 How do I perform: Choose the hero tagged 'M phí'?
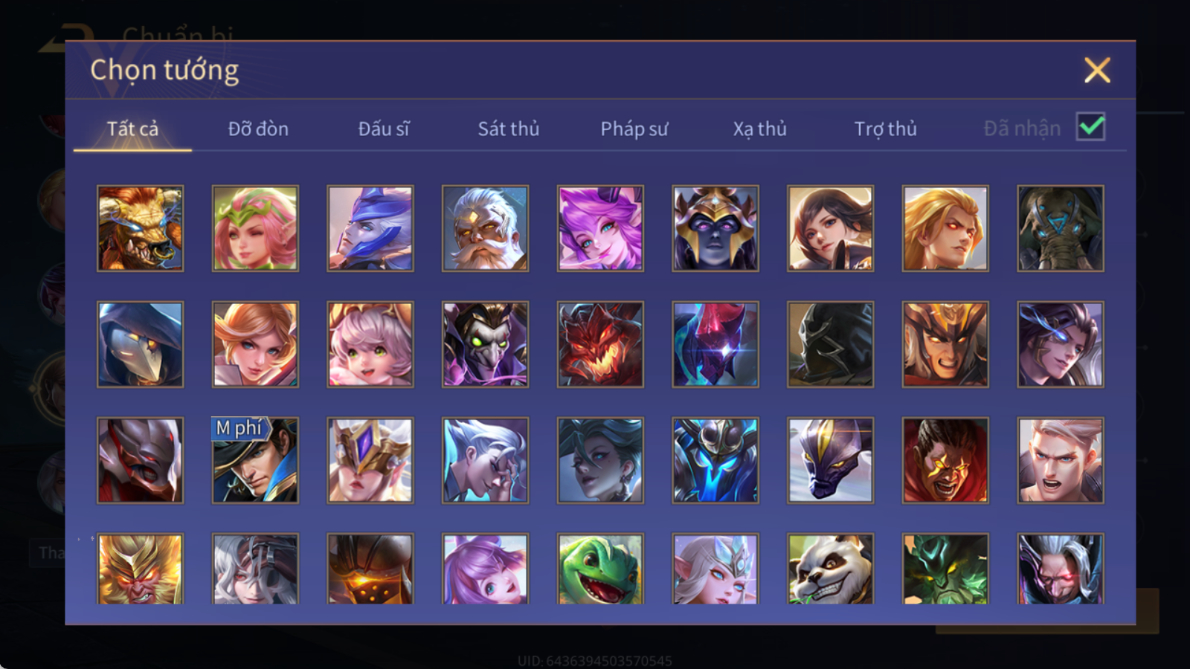[255, 460]
